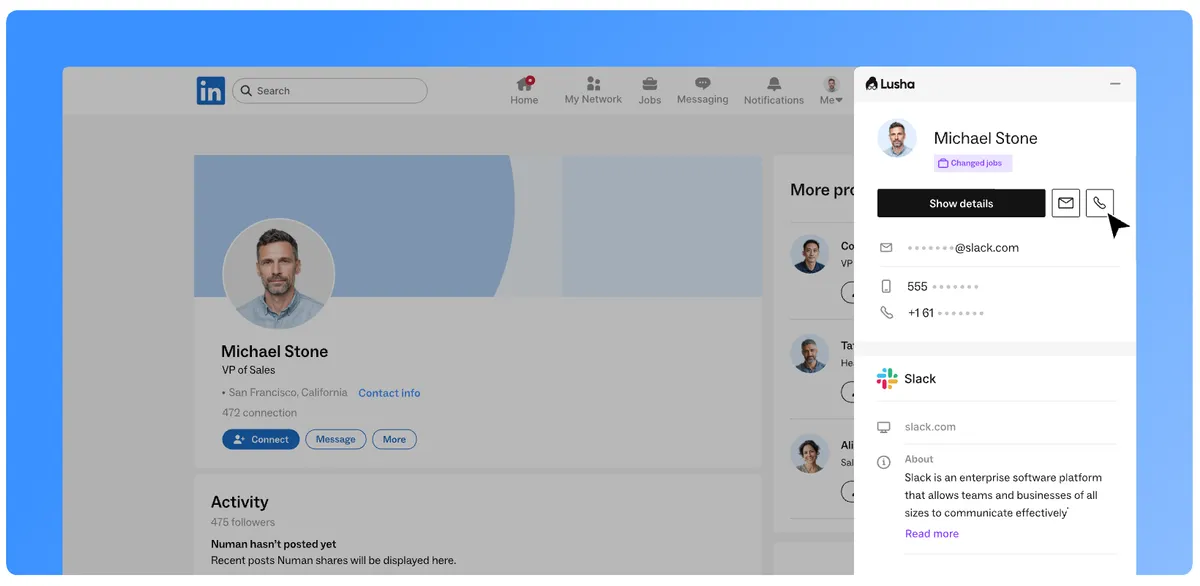Click Michael Stone name on LinkedIn profile
The image size is (1200, 586).
click(275, 352)
